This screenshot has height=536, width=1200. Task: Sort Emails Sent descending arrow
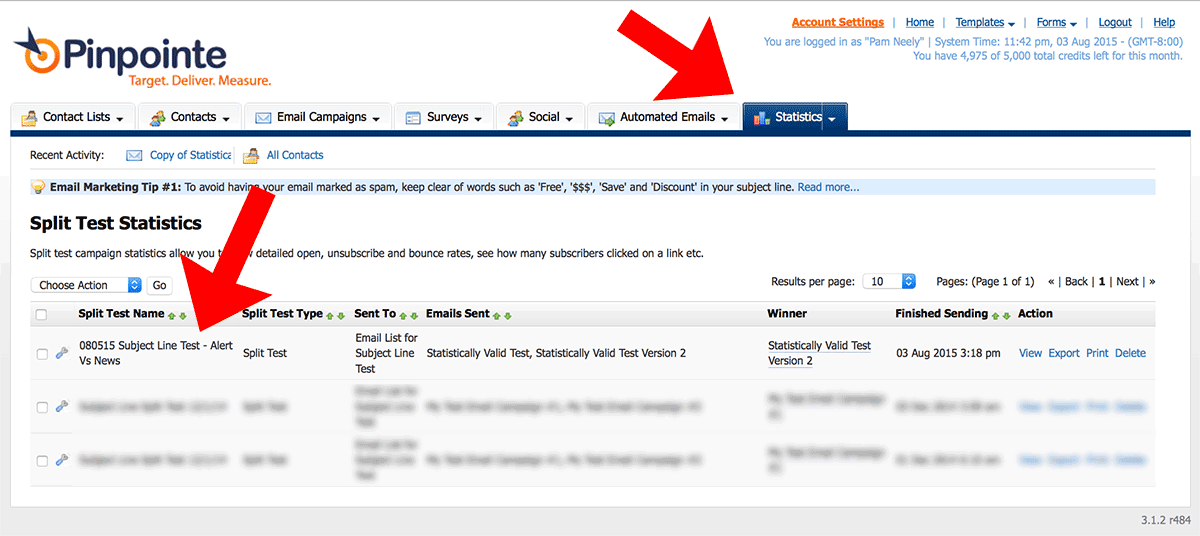508,316
